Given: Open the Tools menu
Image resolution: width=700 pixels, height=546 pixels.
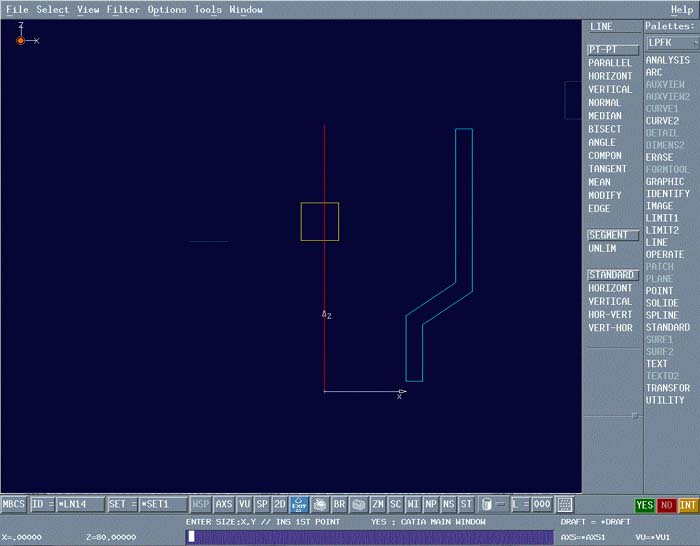Looking at the screenshot, I should [208, 9].
